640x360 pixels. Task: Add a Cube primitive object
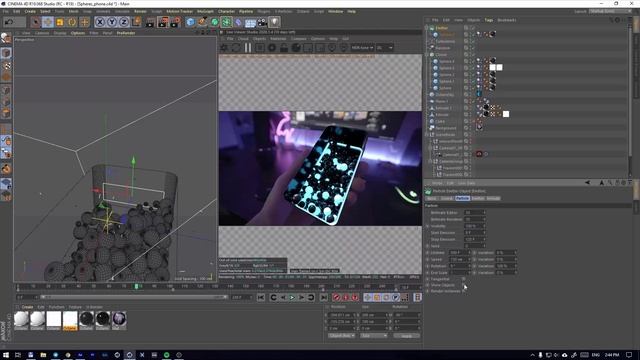tap(190, 22)
